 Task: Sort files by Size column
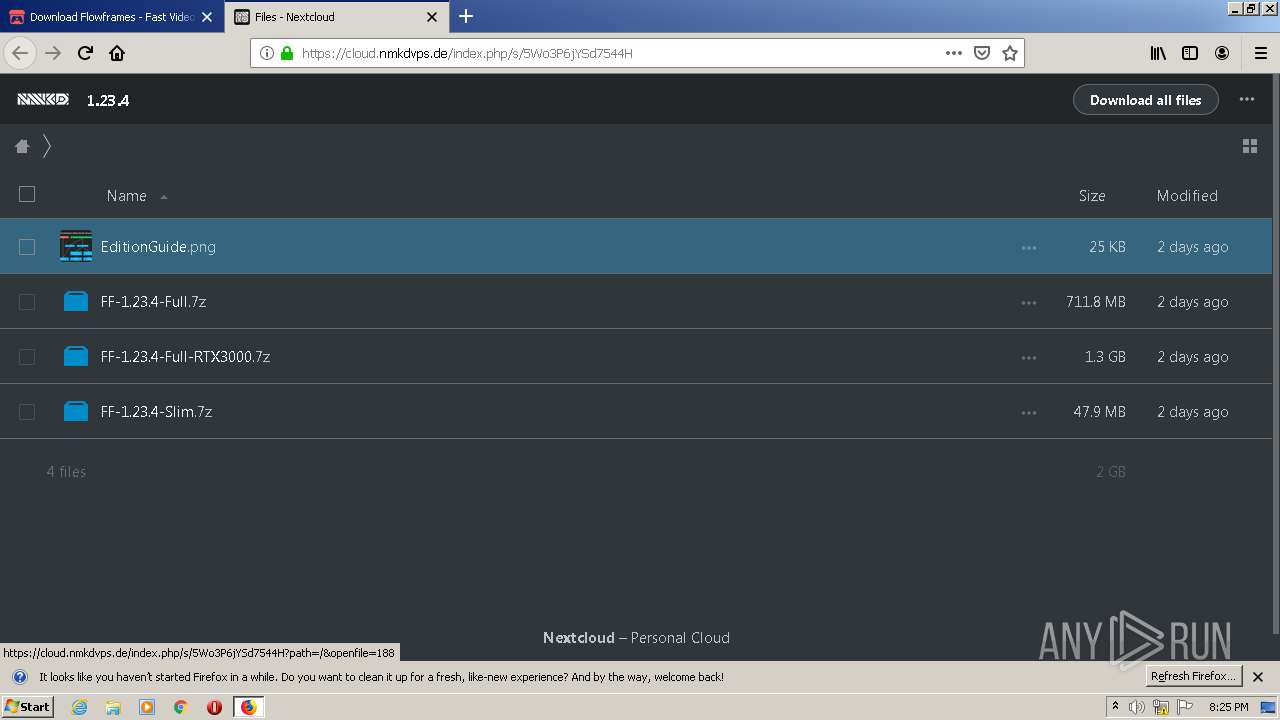[1092, 196]
